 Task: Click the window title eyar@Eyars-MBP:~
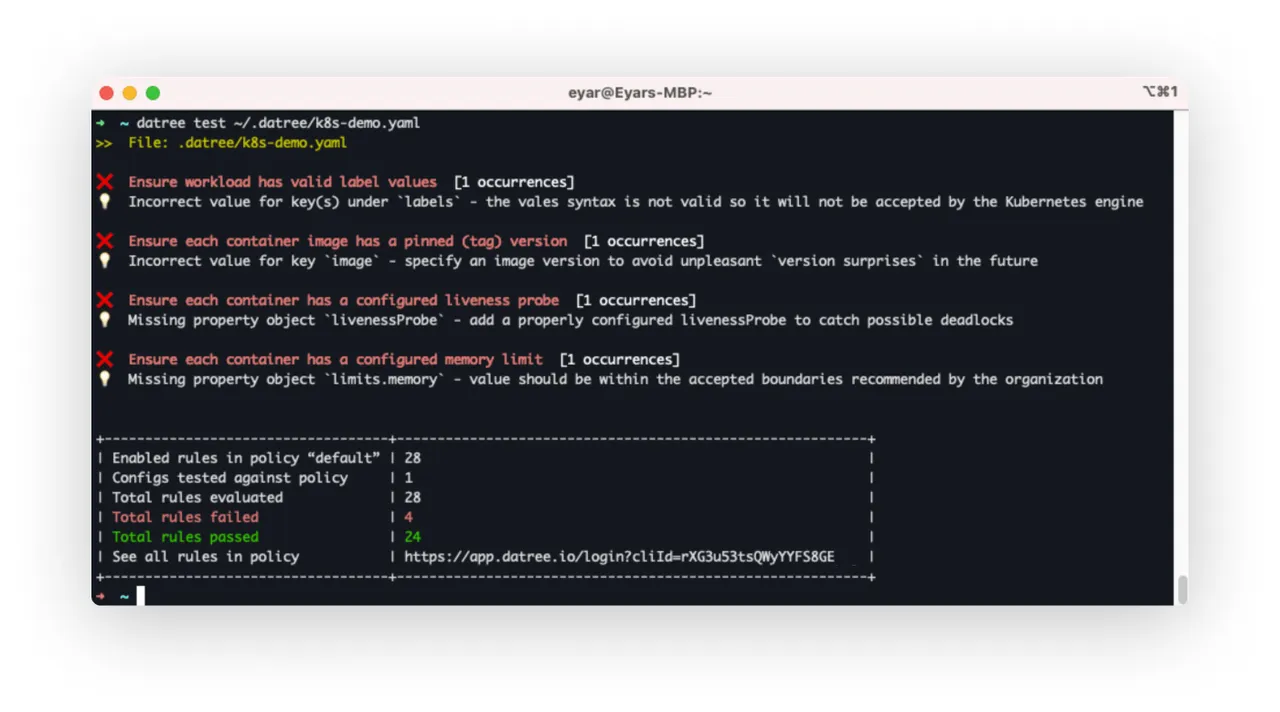640,93
